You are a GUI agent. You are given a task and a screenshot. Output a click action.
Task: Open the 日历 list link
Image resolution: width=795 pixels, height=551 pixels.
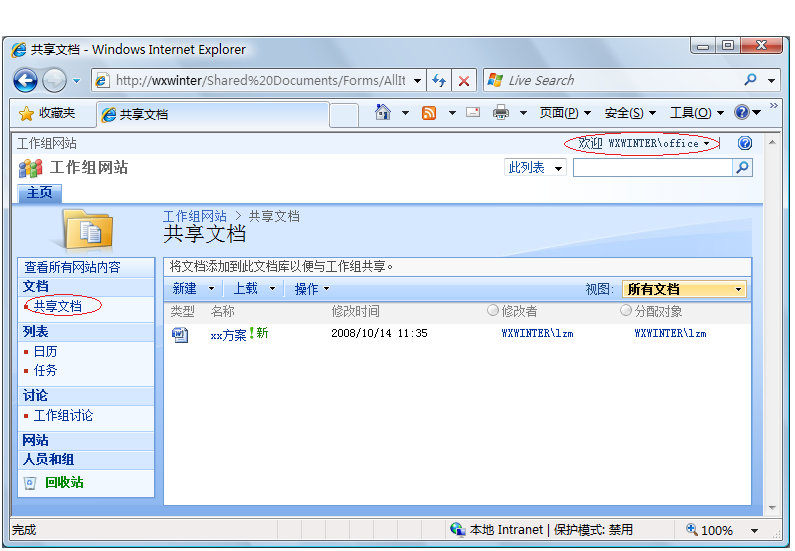tap(46, 351)
